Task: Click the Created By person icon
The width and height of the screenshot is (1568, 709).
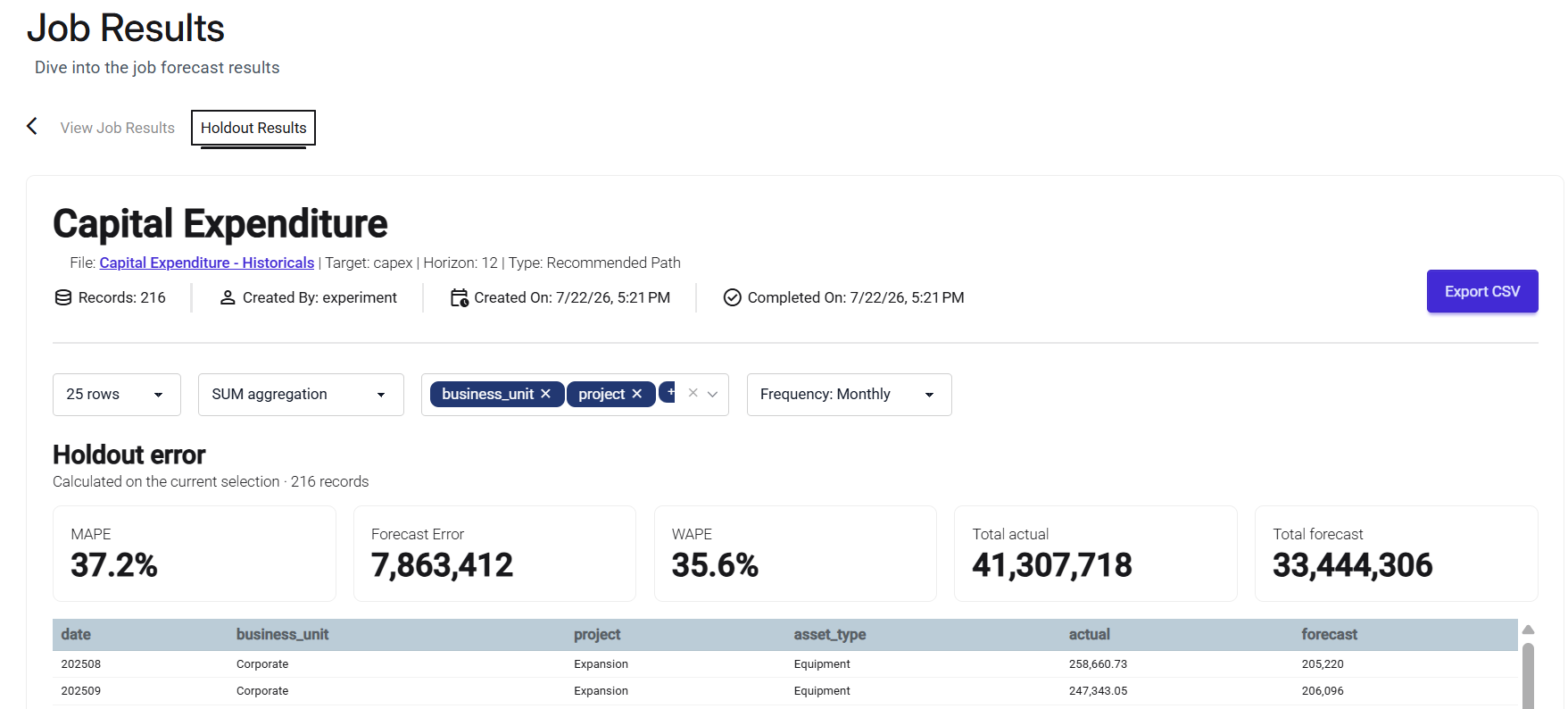Action: tap(228, 297)
